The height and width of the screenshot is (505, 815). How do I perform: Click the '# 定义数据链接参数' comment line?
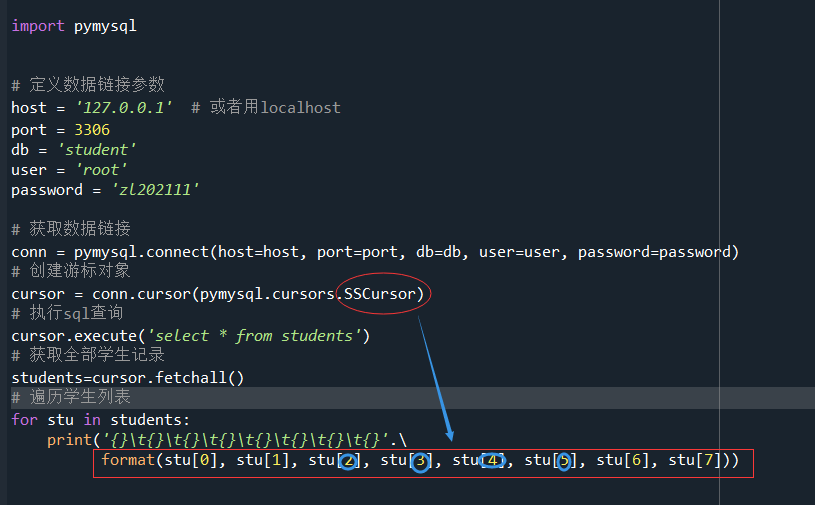88,84
